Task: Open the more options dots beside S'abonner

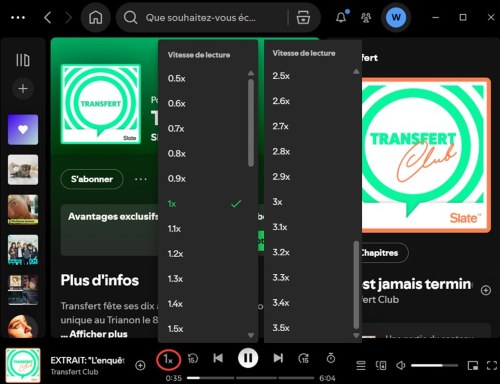Action: tap(141, 179)
